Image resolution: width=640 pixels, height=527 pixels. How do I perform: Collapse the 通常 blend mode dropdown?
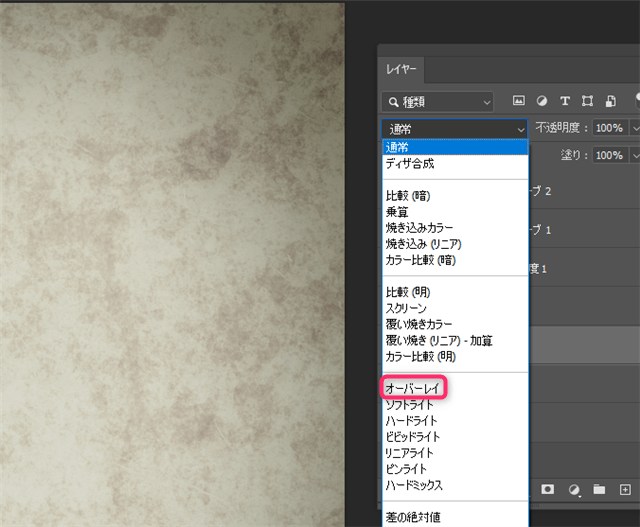(455, 129)
